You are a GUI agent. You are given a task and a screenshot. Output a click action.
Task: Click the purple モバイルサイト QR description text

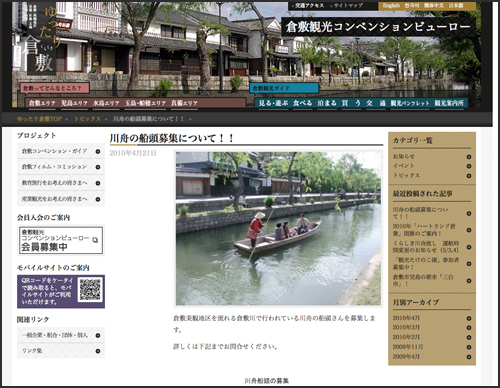click(46, 291)
